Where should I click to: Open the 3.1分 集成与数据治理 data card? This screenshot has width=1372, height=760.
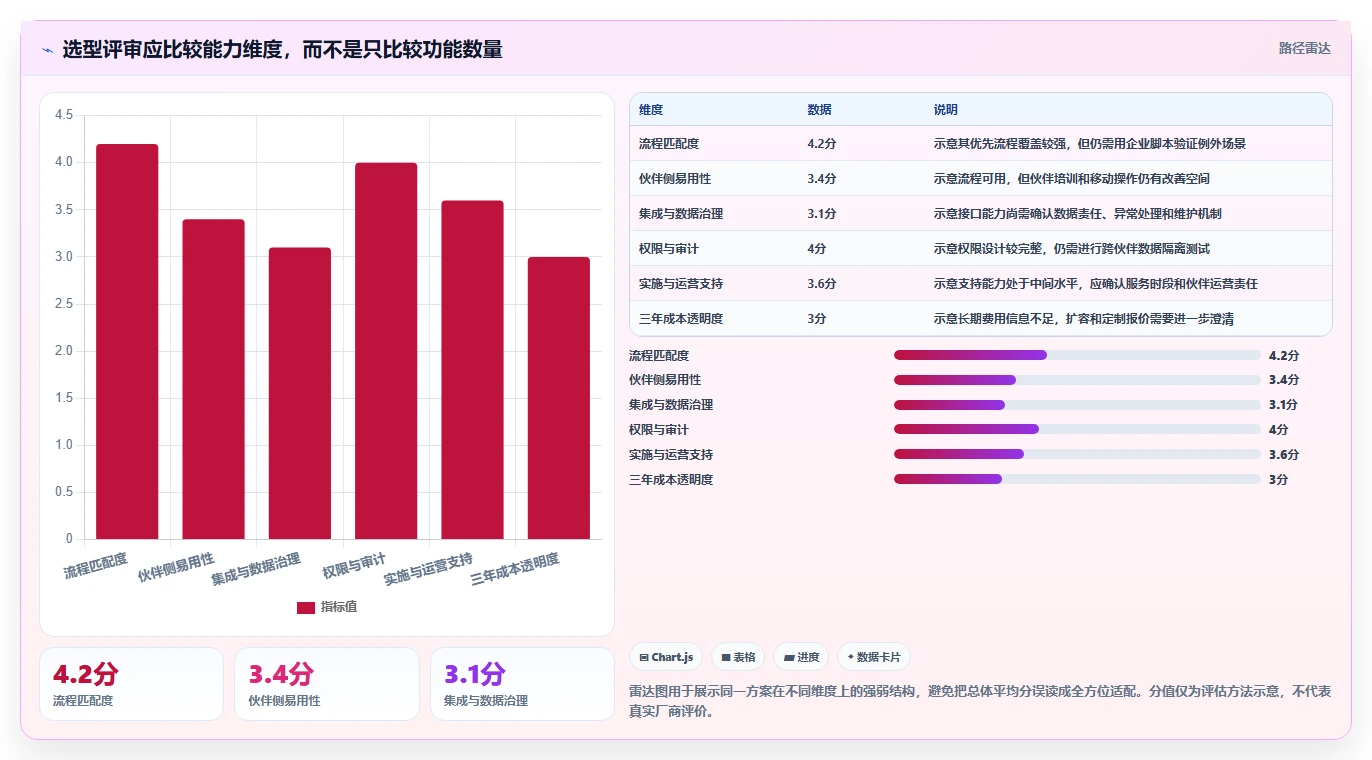522,684
